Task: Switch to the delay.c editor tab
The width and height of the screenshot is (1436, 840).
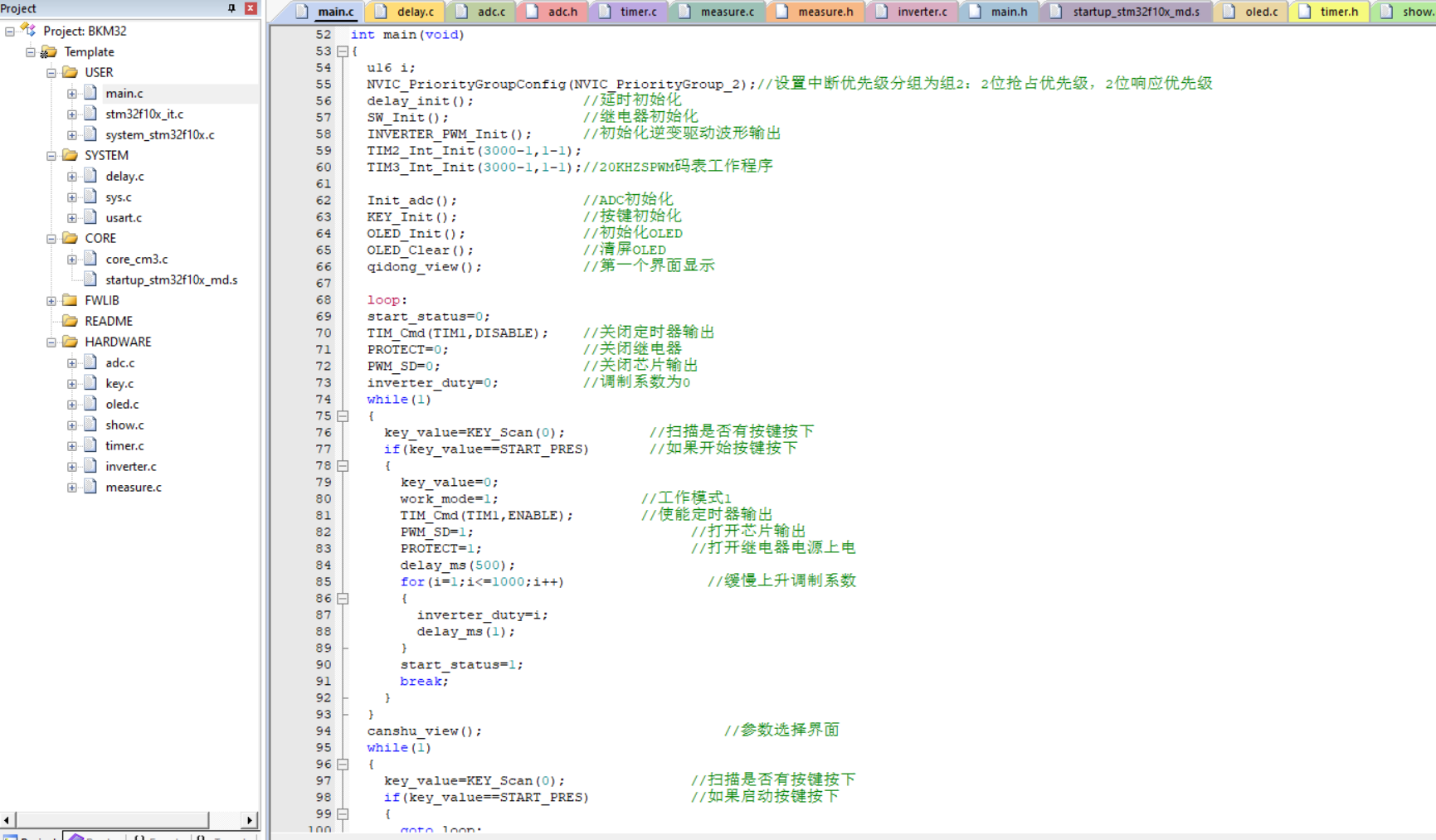Action: 405,12
